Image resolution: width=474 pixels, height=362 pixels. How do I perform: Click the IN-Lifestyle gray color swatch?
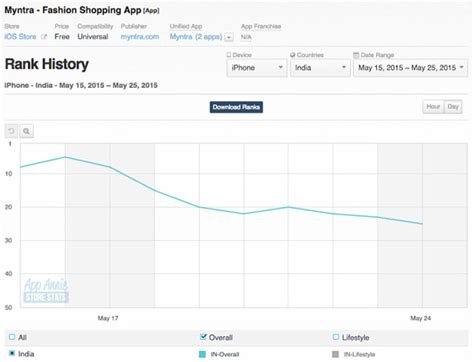coord(336,354)
